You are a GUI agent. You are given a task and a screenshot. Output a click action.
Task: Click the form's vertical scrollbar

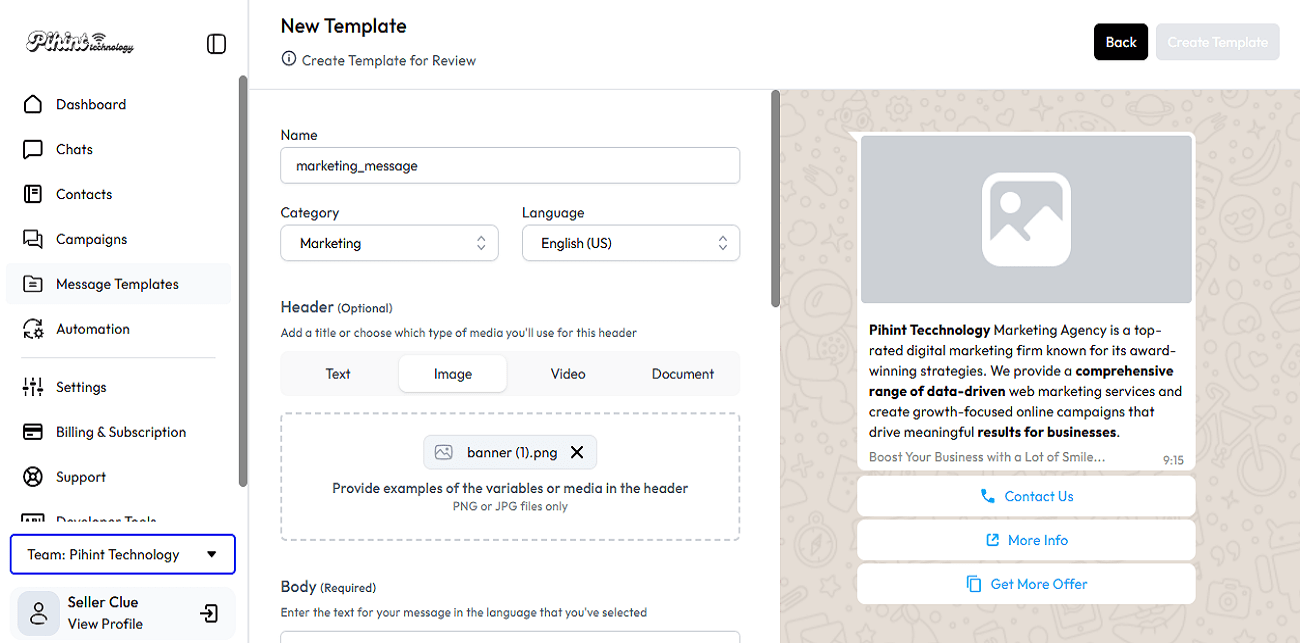pyautogui.click(x=775, y=200)
